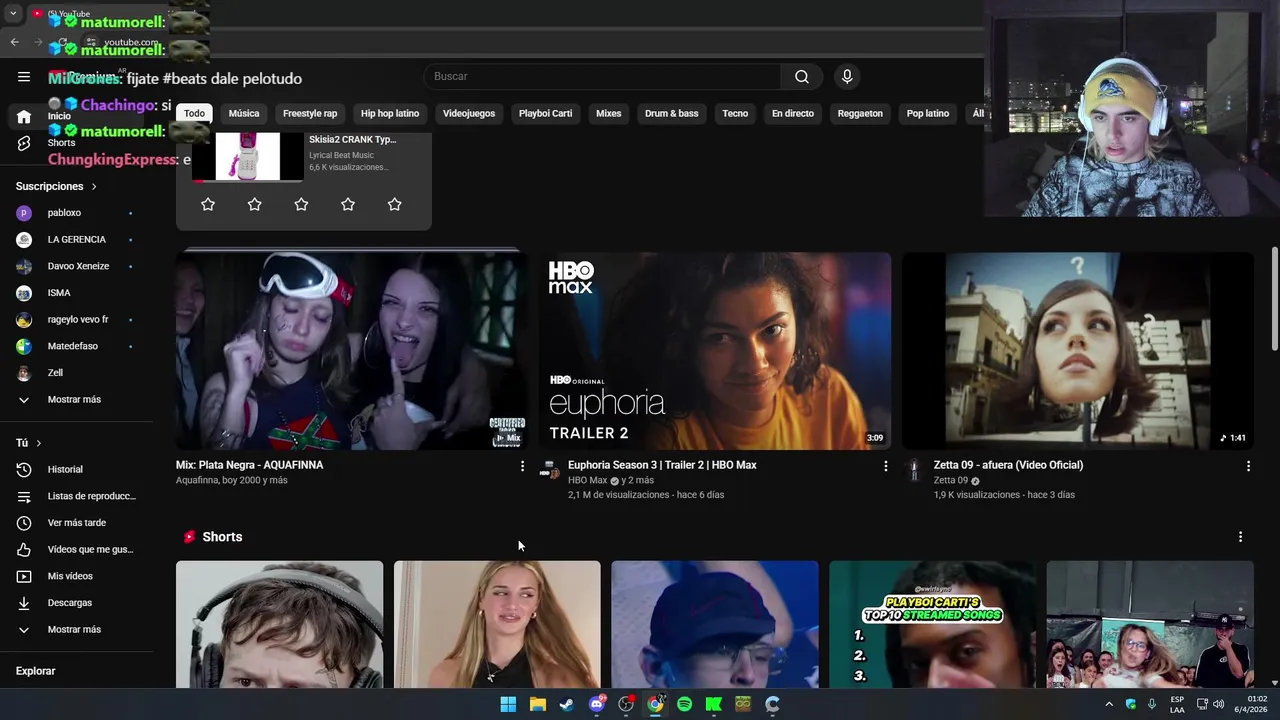Open Historial from sidebar
Image resolution: width=1280 pixels, height=720 pixels.
(75, 469)
